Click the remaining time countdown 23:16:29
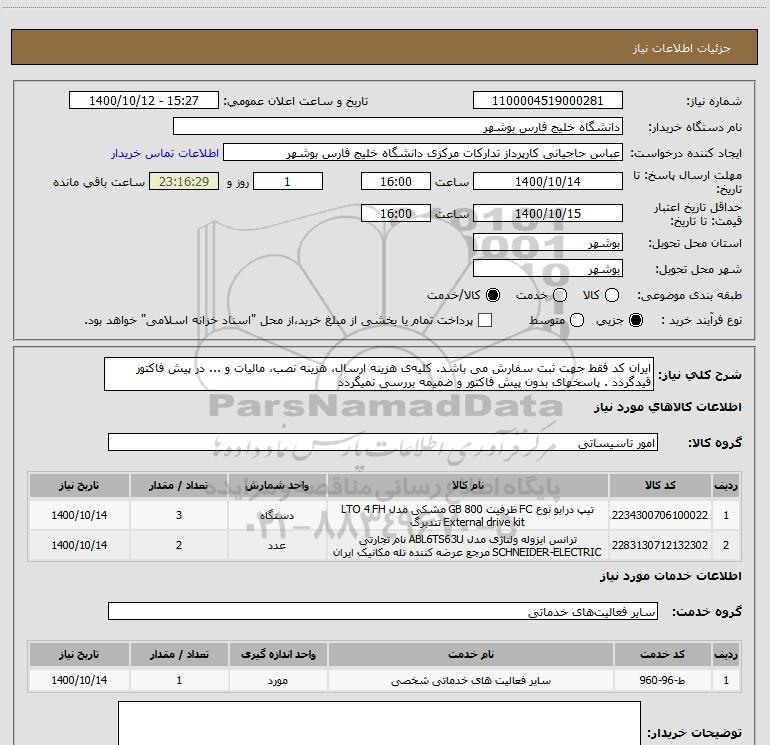The height and width of the screenshot is (745, 770). point(184,181)
